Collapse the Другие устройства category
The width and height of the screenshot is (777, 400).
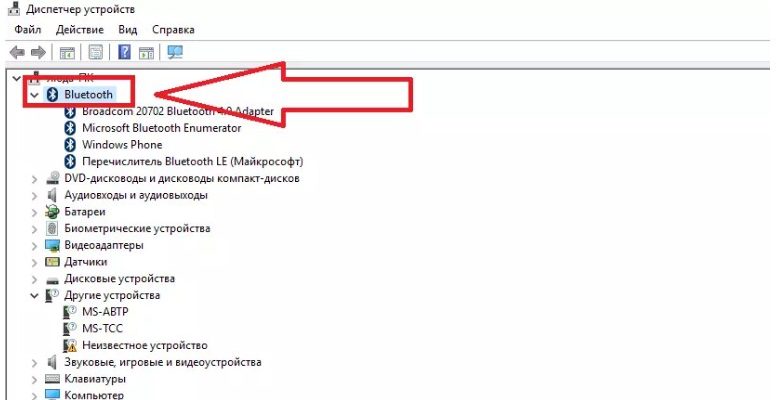click(34, 295)
